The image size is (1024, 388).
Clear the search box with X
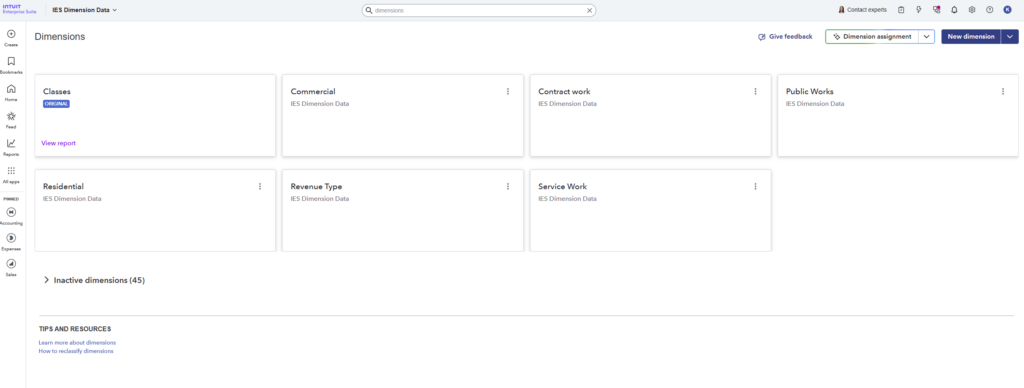tap(589, 10)
